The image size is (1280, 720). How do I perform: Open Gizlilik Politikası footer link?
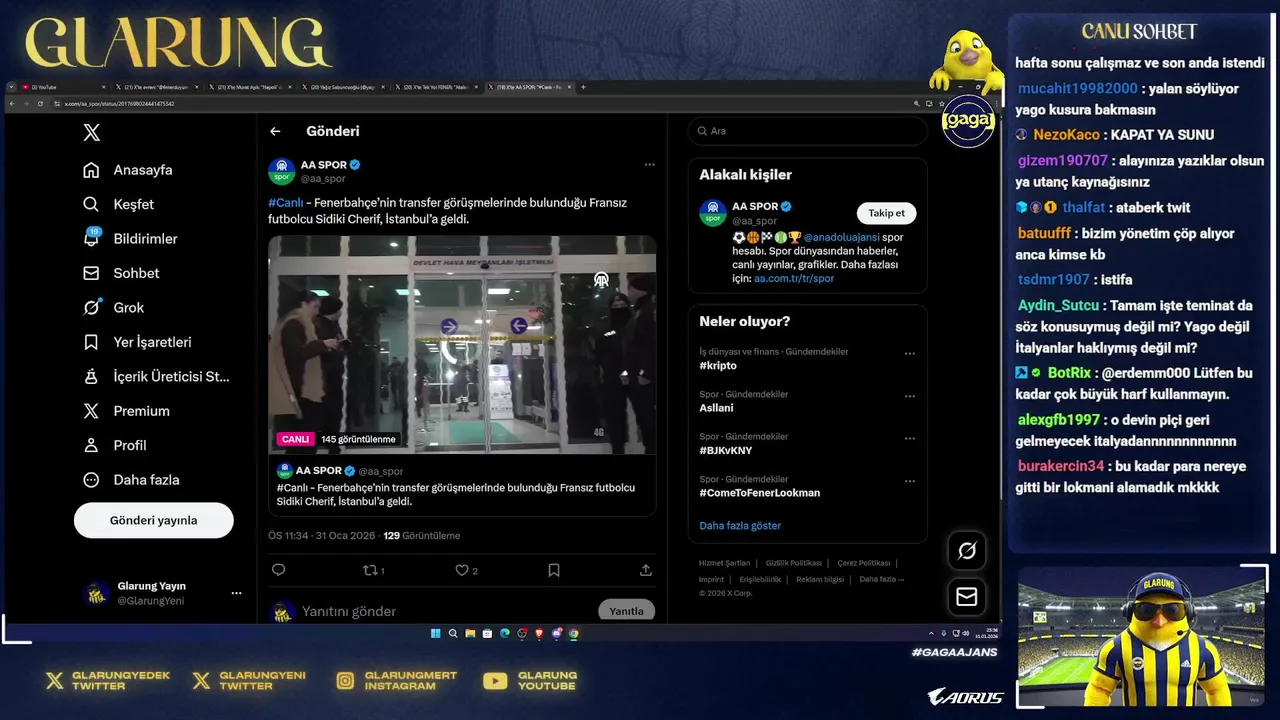click(x=794, y=563)
